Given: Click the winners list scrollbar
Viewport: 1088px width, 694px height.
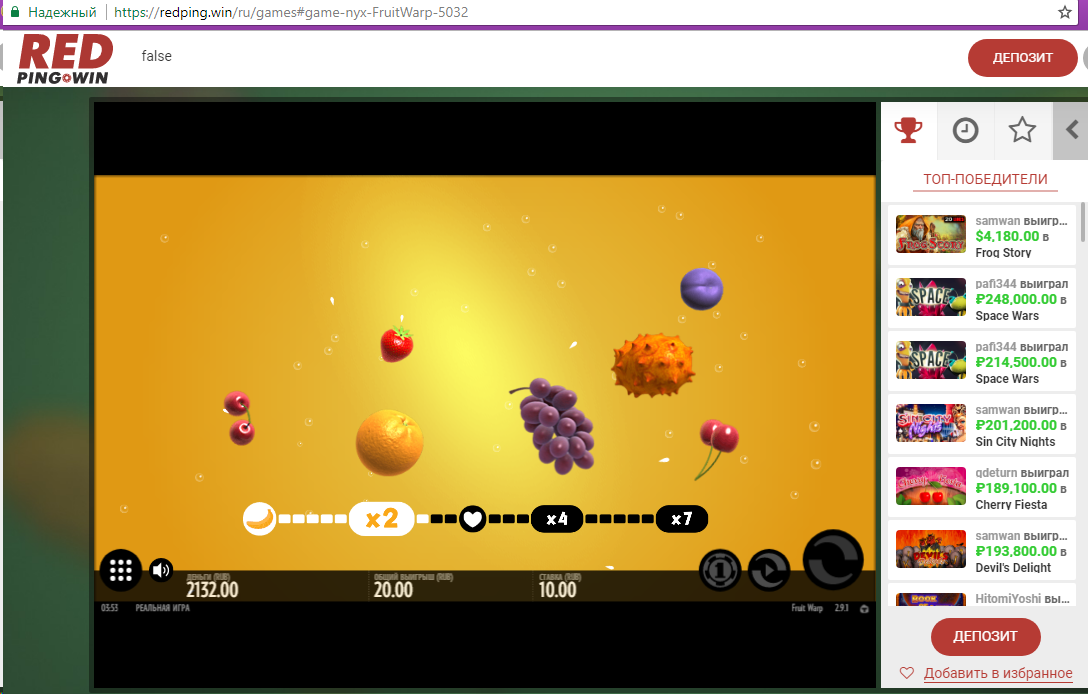Looking at the screenshot, I should 1082,222.
